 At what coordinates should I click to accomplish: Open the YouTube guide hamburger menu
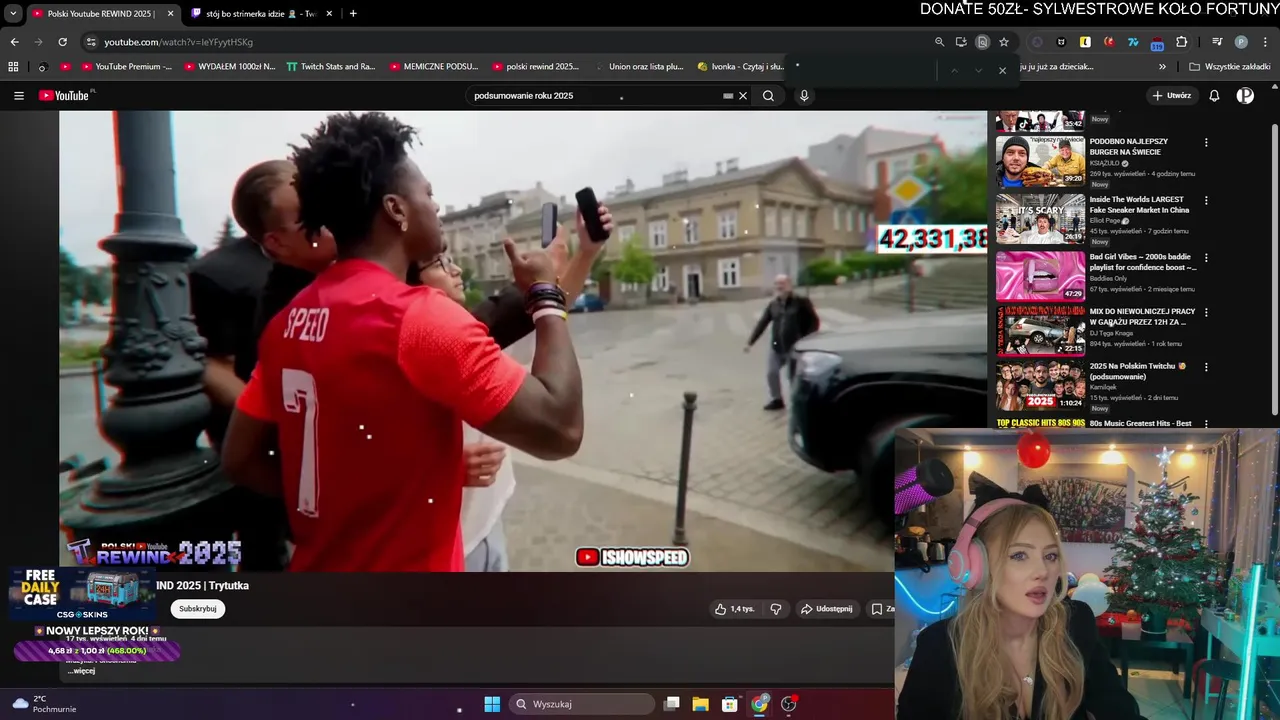point(19,96)
